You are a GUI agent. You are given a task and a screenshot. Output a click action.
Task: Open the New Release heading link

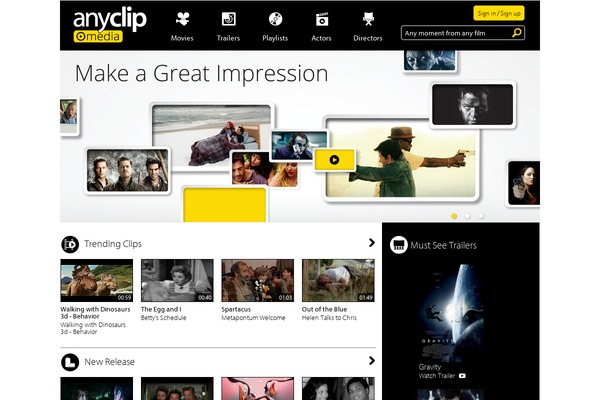pyautogui.click(x=109, y=362)
